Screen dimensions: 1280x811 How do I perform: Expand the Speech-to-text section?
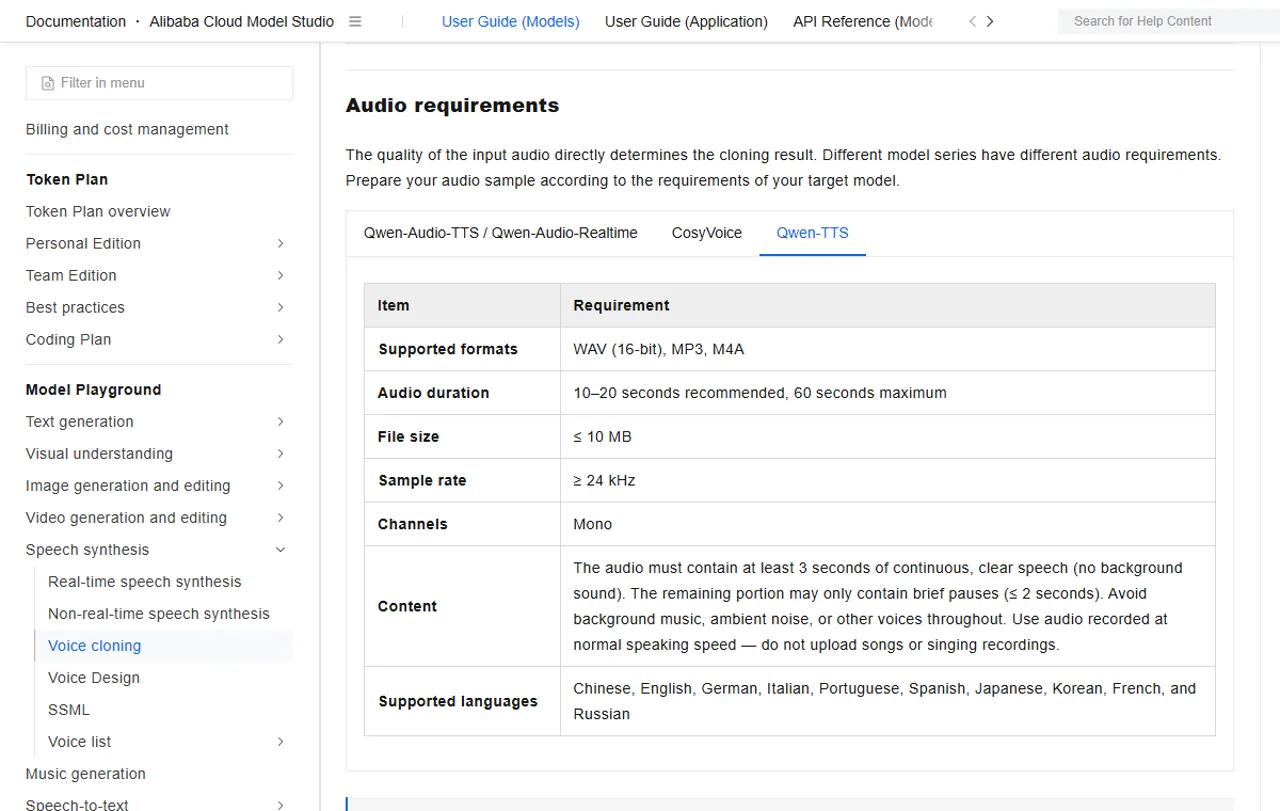pyautogui.click(x=280, y=804)
